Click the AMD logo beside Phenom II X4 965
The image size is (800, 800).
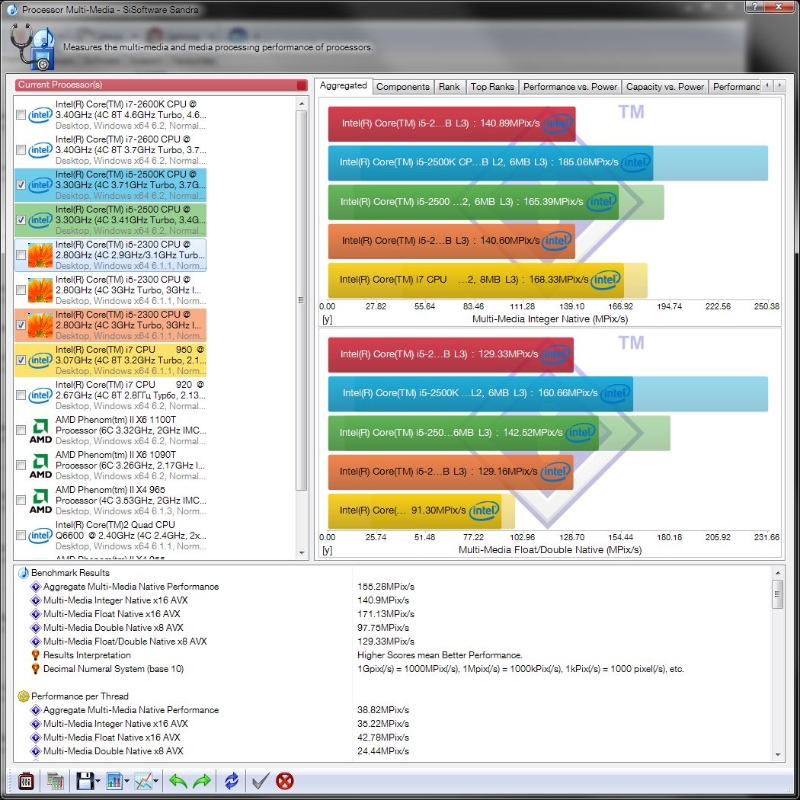(x=41, y=501)
